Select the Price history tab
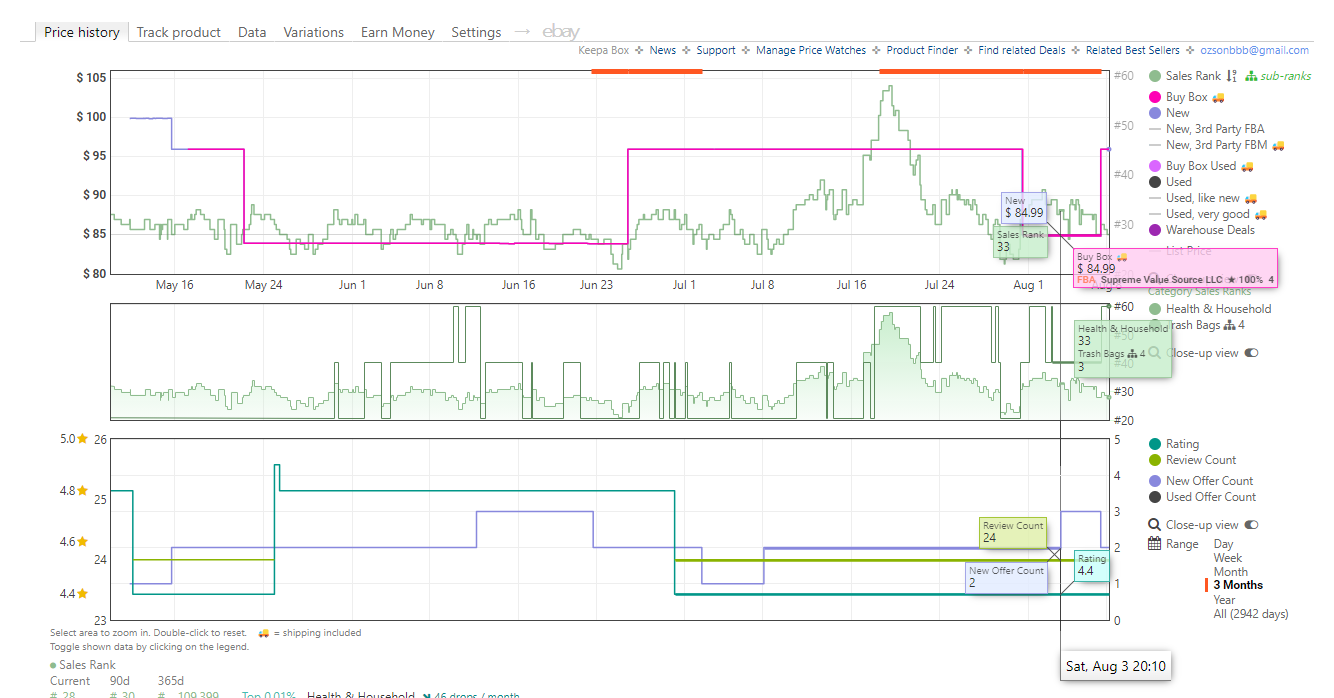Image resolution: width=1334 pixels, height=698 pixels. tap(82, 32)
